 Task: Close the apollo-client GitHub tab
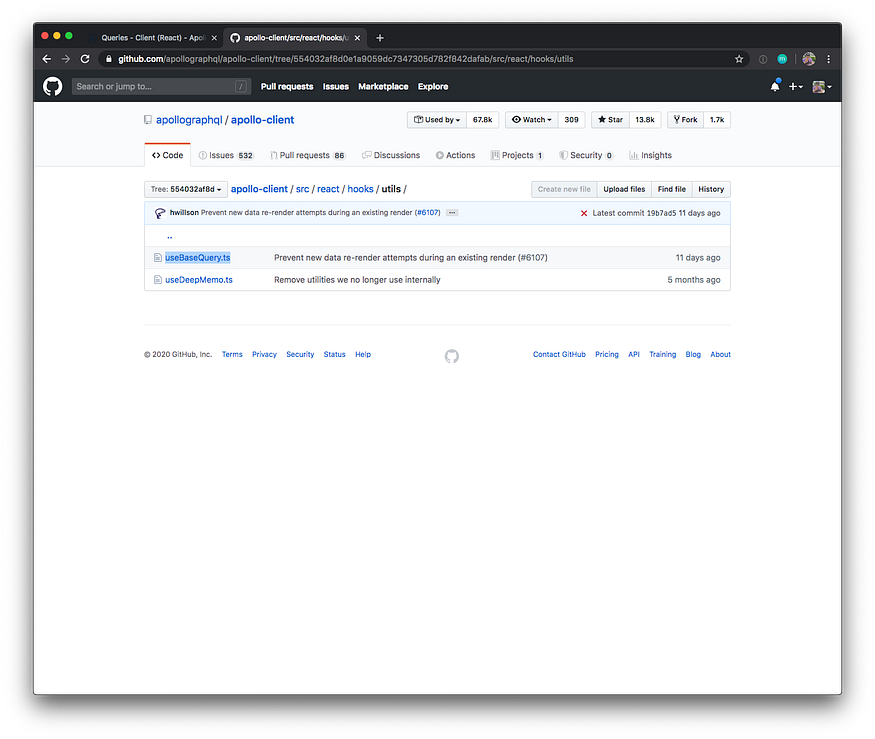click(x=357, y=38)
